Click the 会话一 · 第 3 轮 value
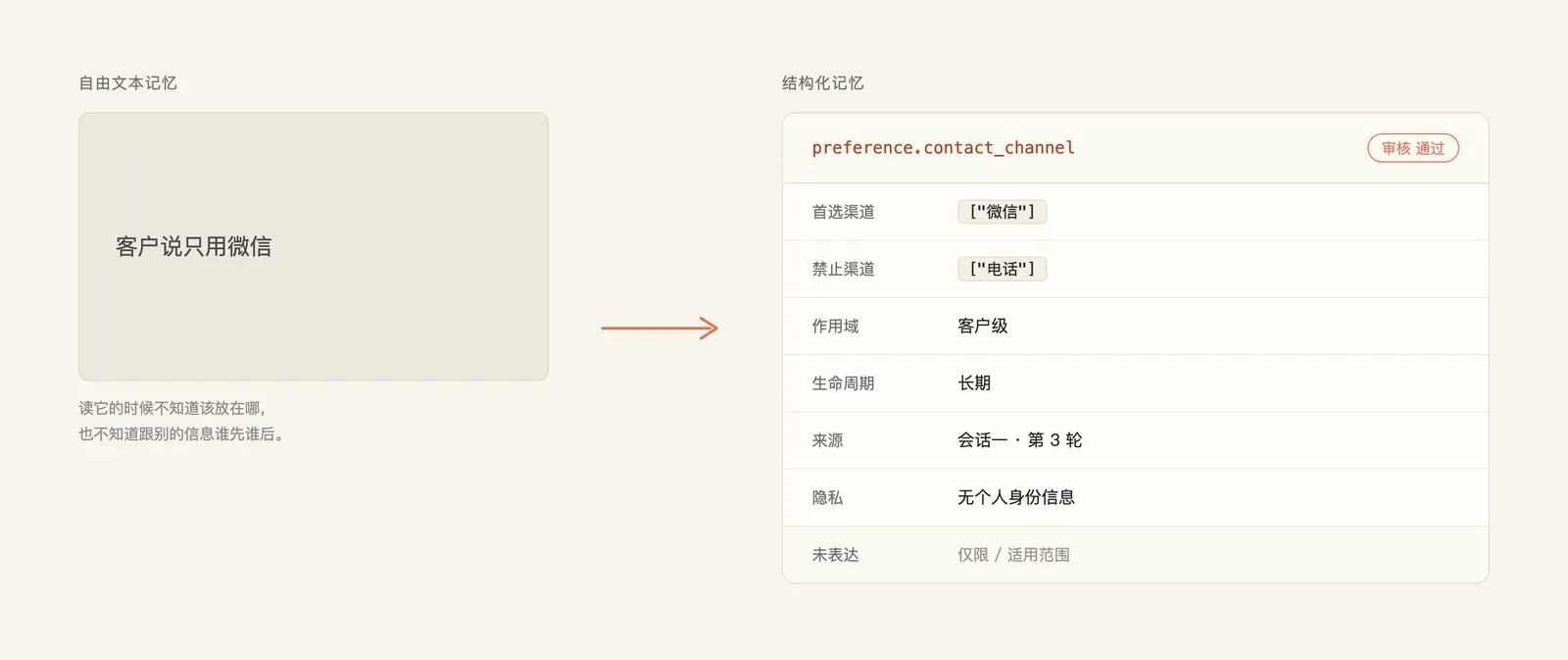The image size is (1568, 660). [x=1020, y=440]
